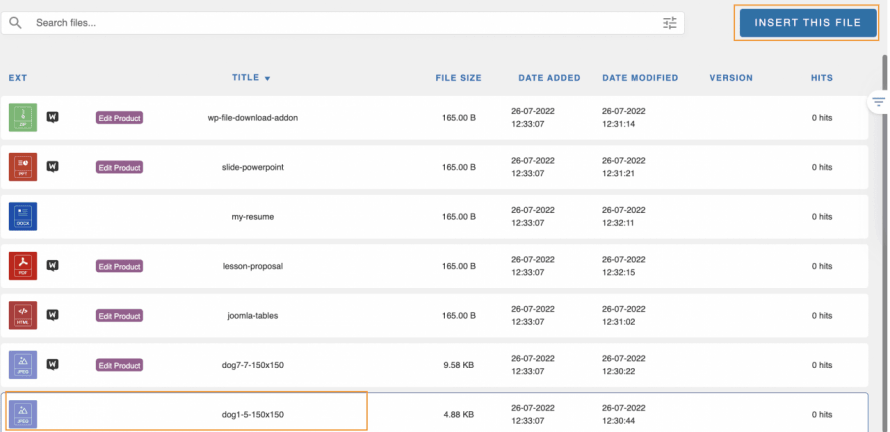Click the PPT file icon for slide-powerpoint

click(23, 166)
